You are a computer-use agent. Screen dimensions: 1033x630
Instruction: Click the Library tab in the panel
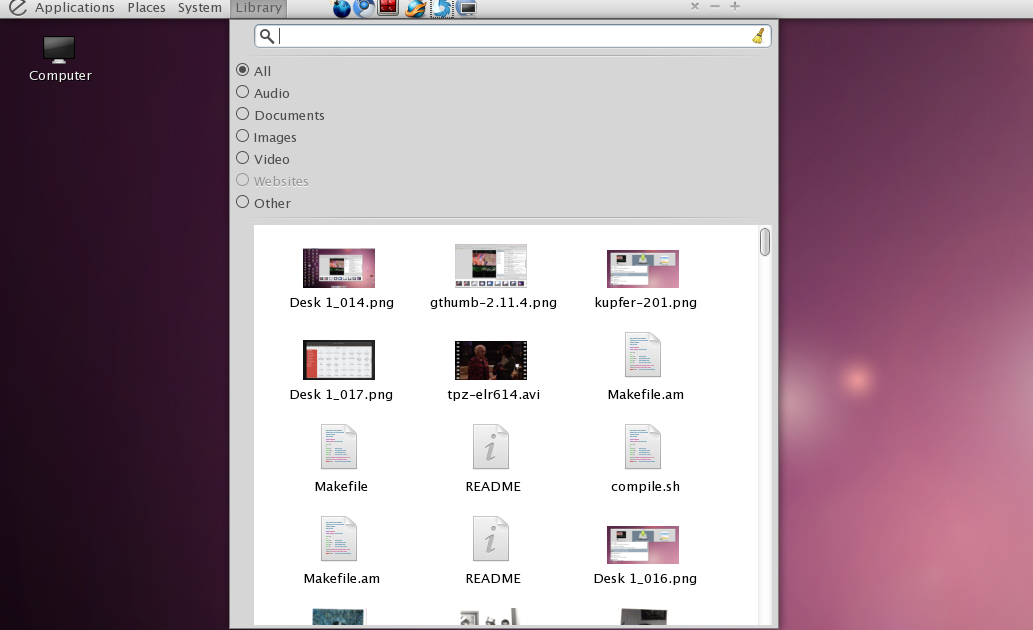click(x=257, y=7)
